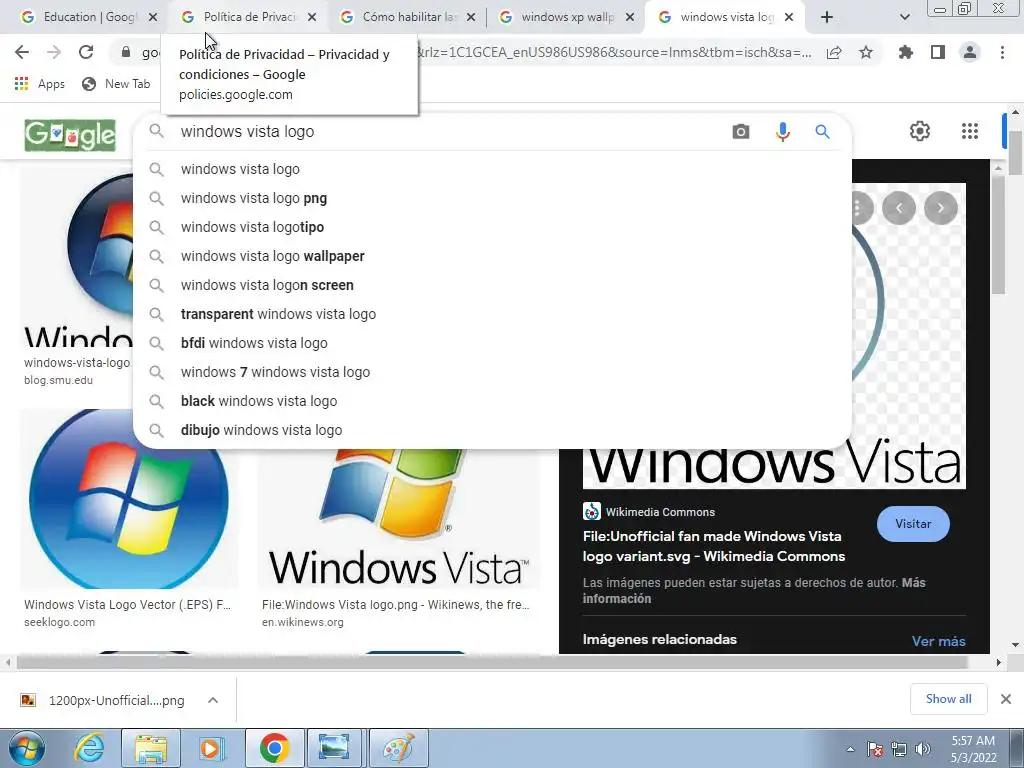The height and width of the screenshot is (768, 1024).
Task: Switch to the Education | Google tab
Action: tap(89, 18)
